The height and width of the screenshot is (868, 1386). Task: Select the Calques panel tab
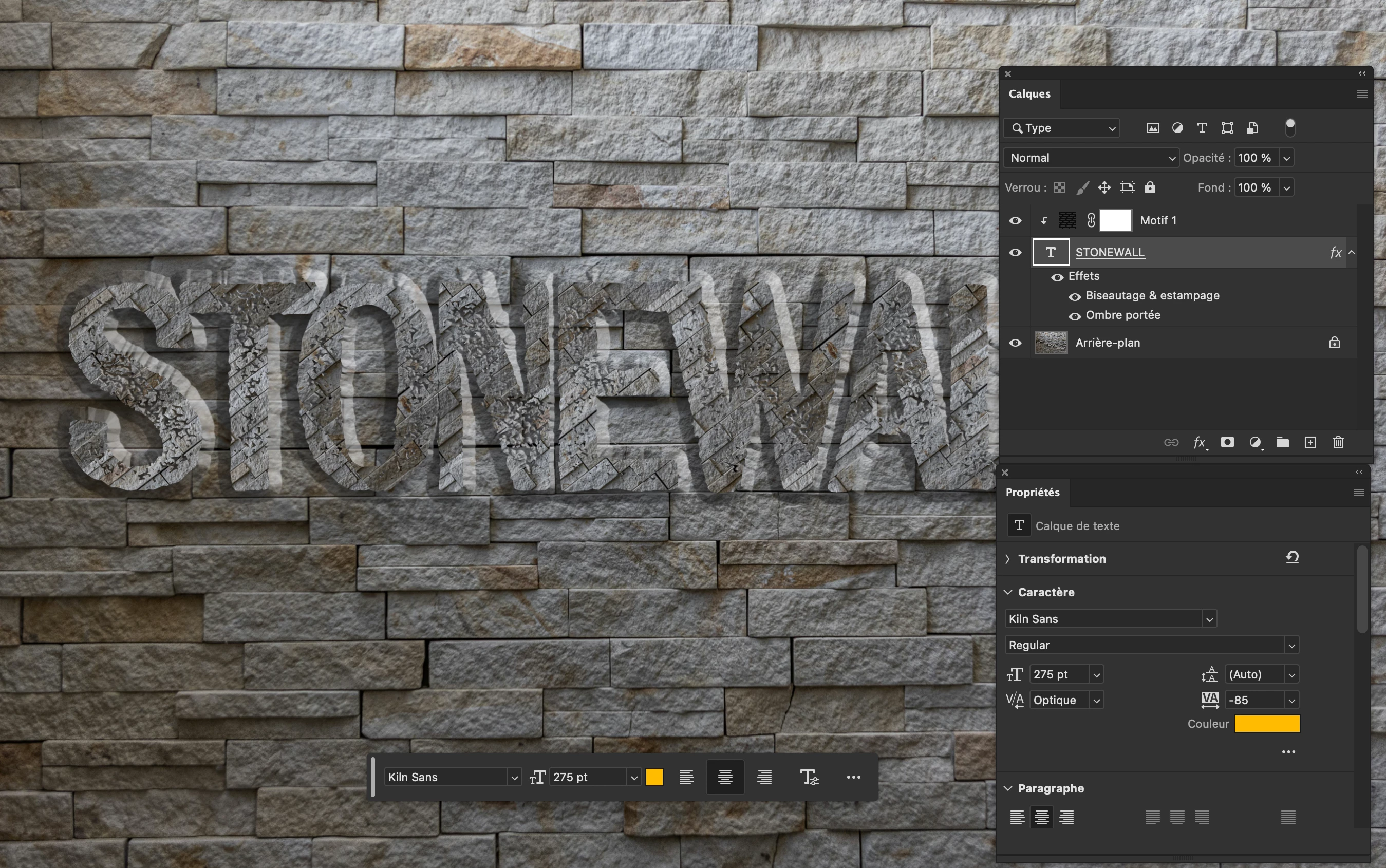(x=1029, y=93)
